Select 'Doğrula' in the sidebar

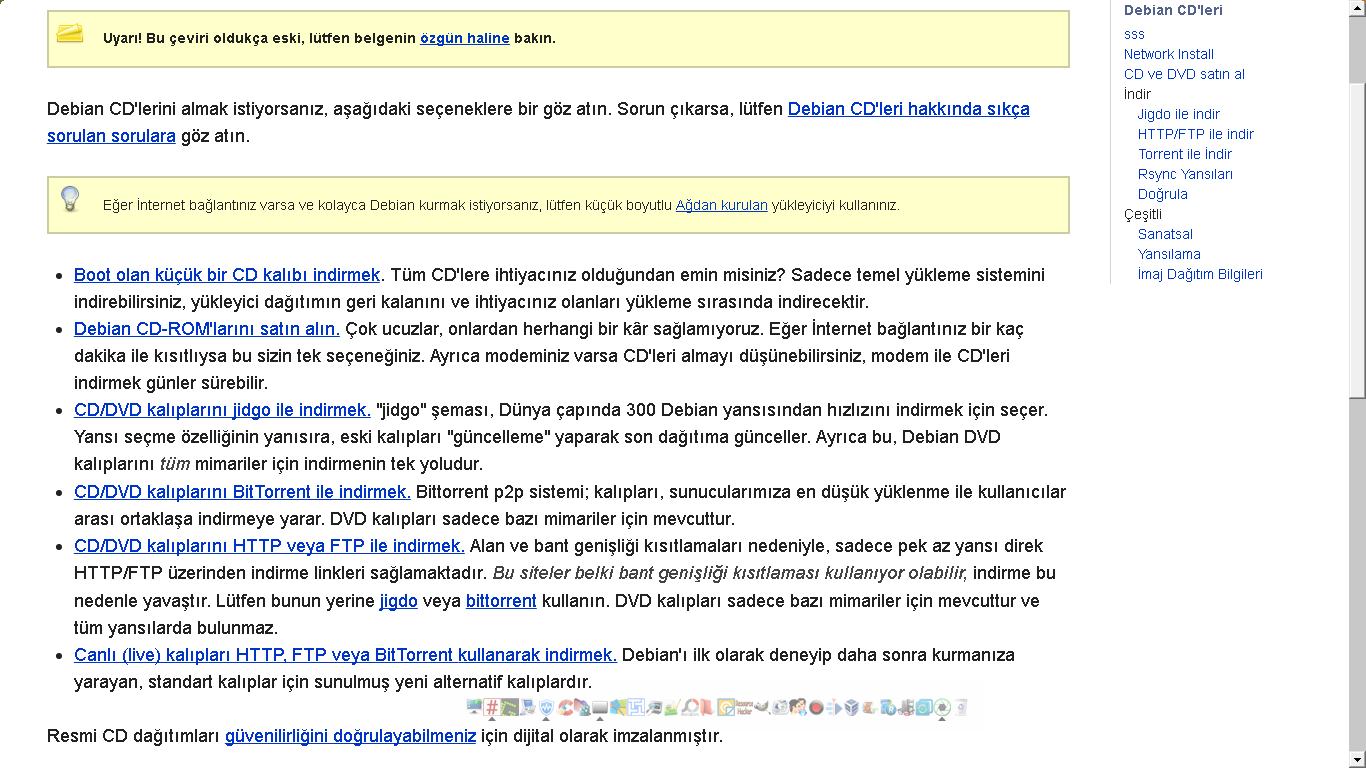tap(1163, 194)
